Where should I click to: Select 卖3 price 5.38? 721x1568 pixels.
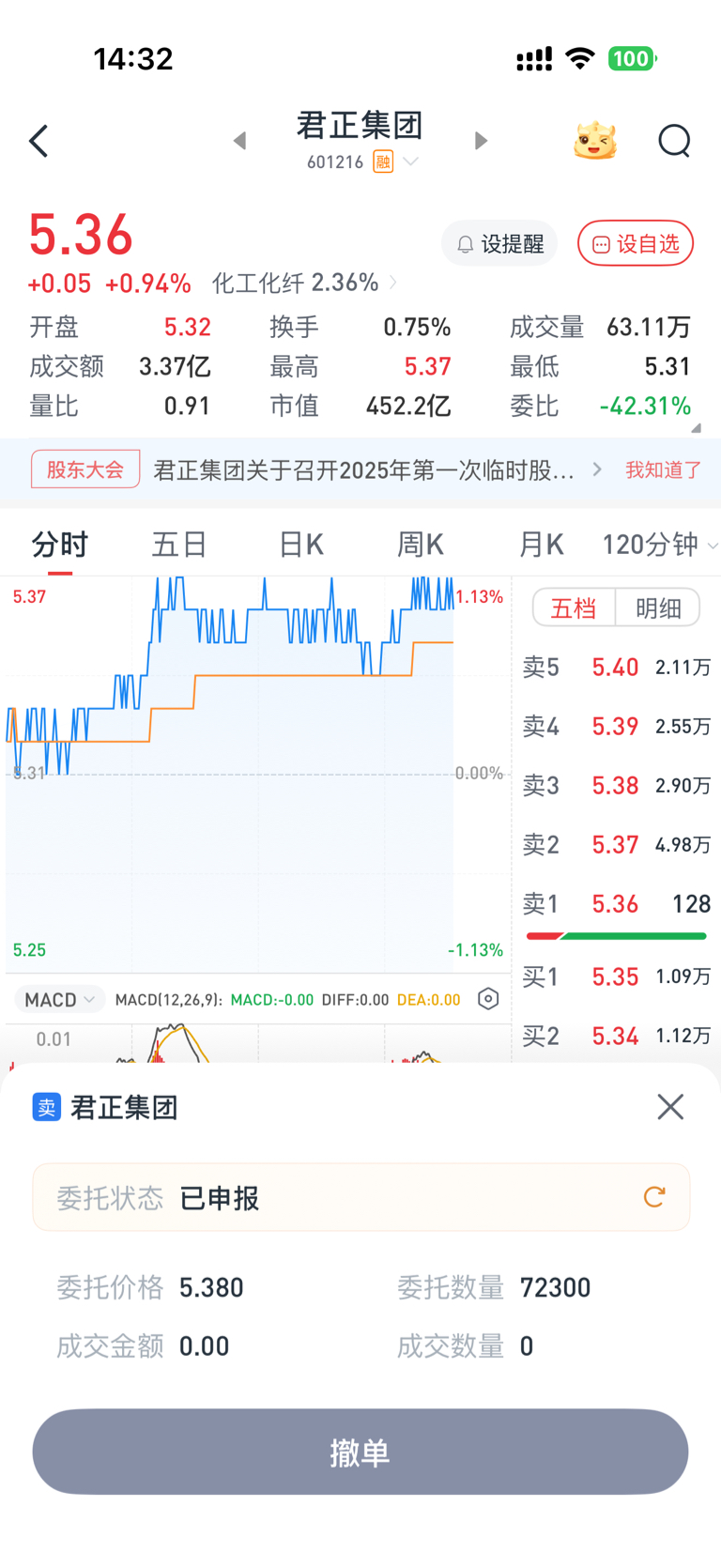(x=615, y=786)
